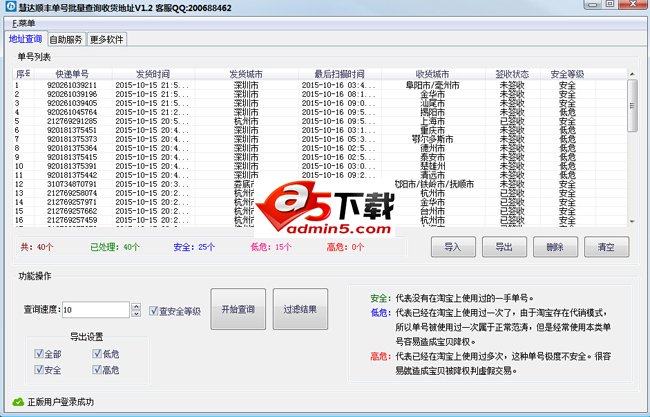Select tracking number 920181375442
The height and width of the screenshot is (417, 650).
[x=72, y=175]
